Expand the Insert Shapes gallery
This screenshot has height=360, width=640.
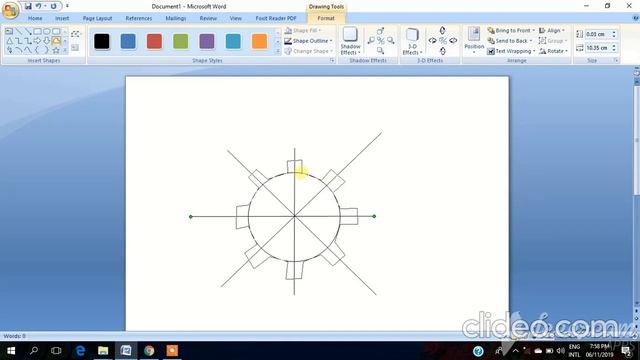65,50
